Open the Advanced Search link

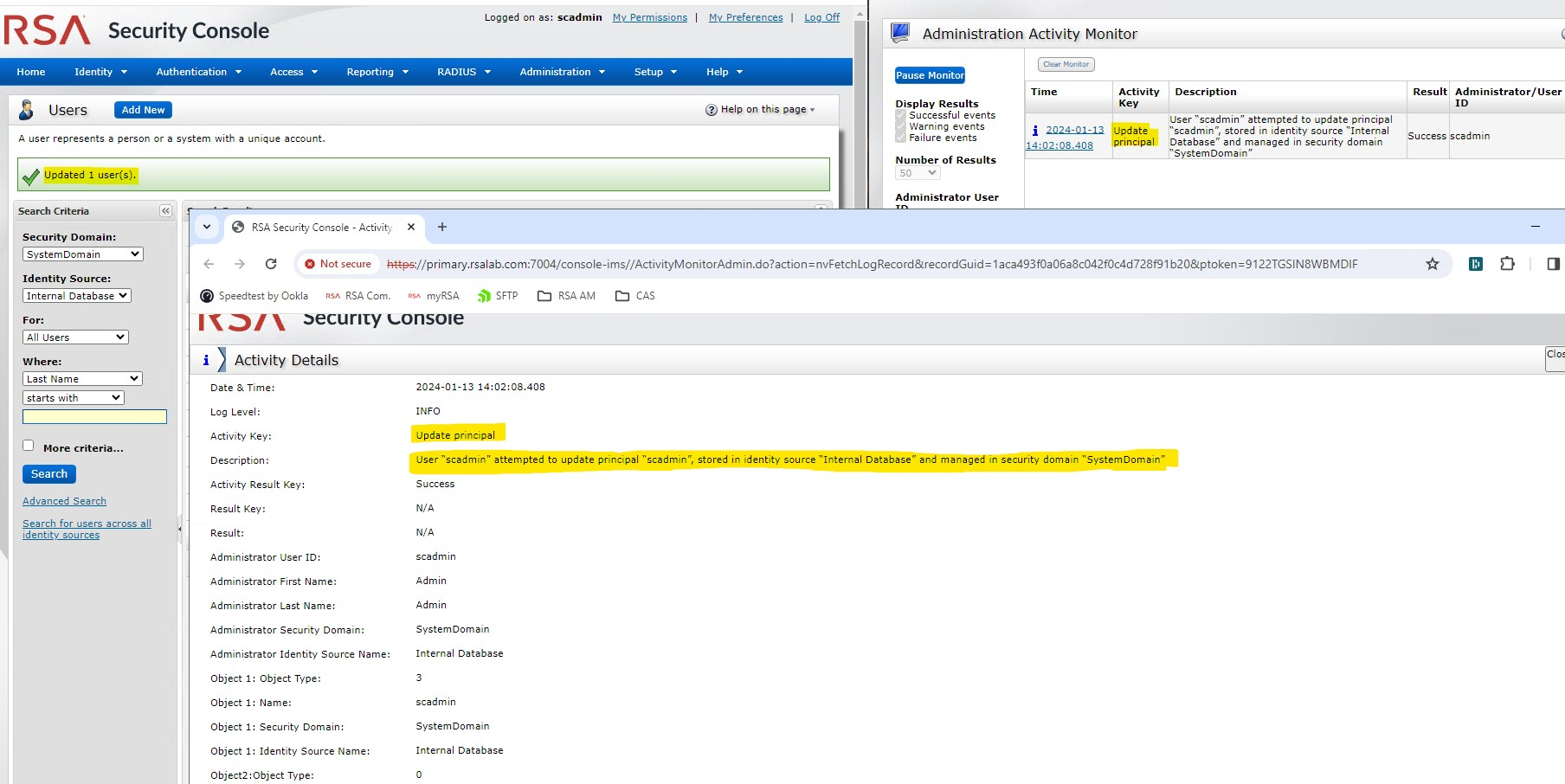click(64, 500)
